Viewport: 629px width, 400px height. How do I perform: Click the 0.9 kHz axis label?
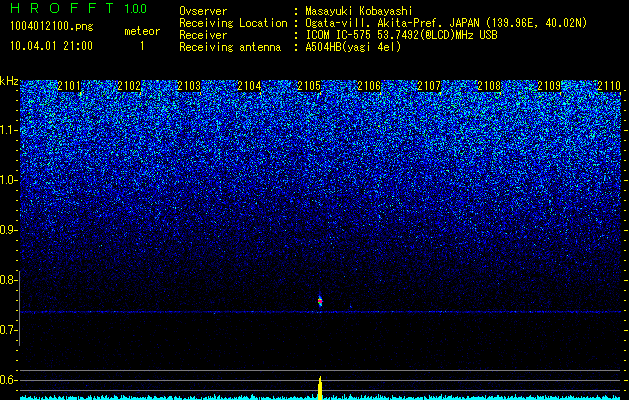click(x=8, y=230)
